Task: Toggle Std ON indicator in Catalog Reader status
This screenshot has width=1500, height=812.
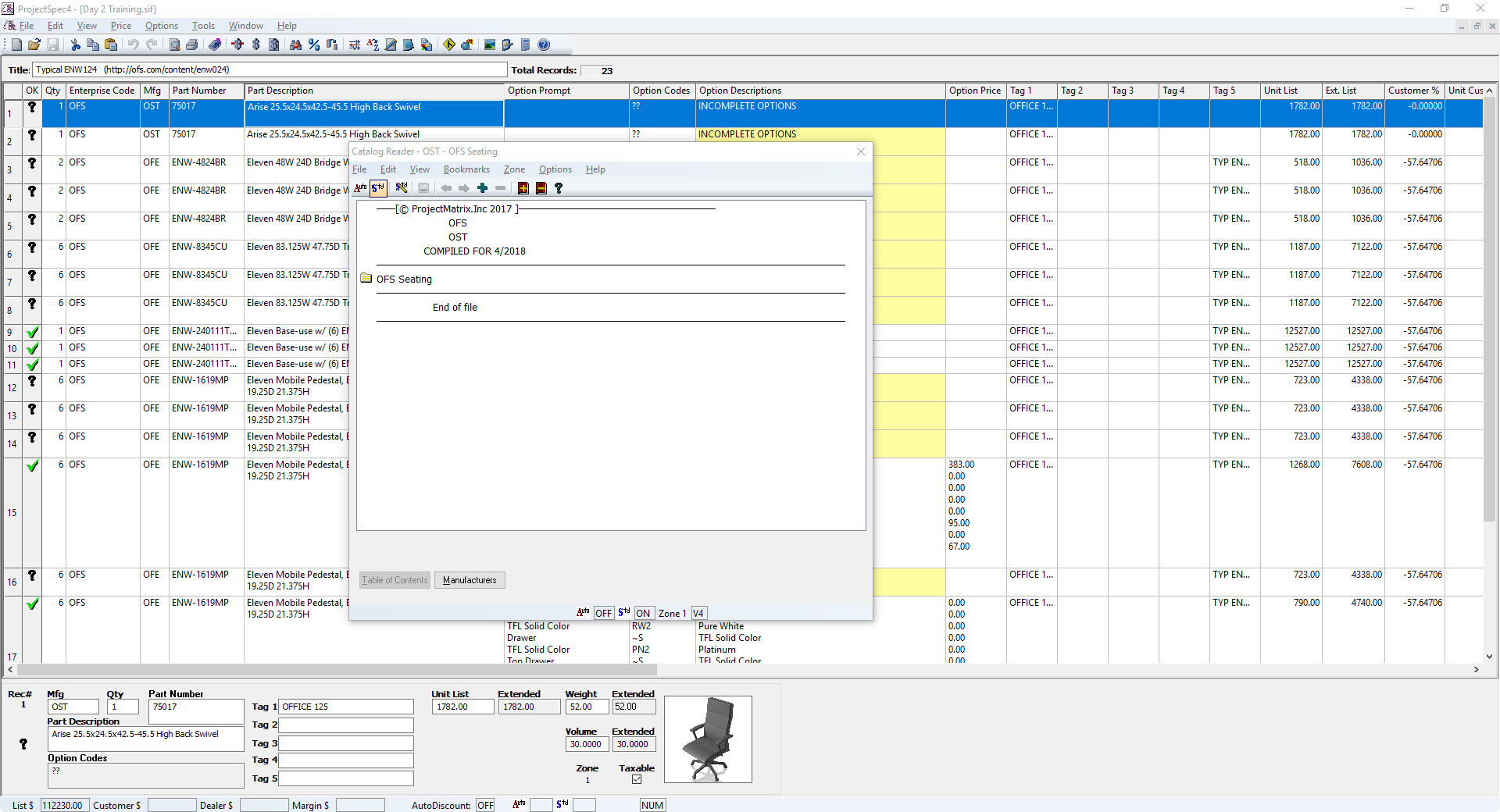Action: [643, 613]
